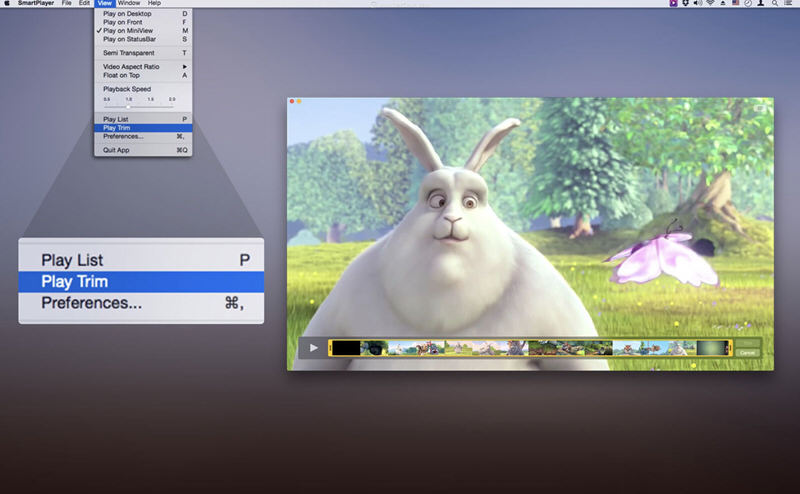Choose Quit App
Image resolution: width=800 pixels, height=494 pixels.
143,150
